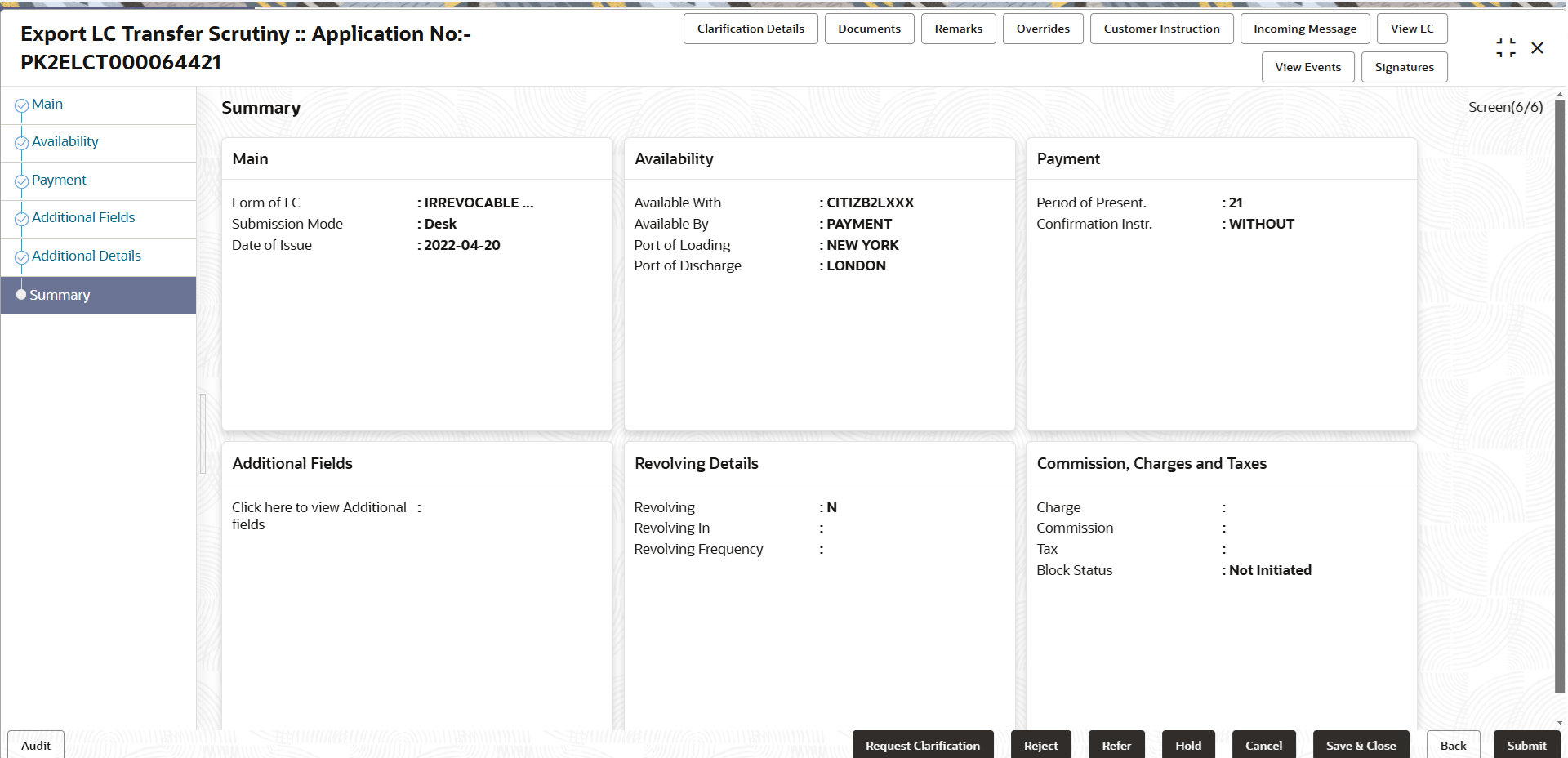Click the Payment step checkmark icon

[22, 181]
